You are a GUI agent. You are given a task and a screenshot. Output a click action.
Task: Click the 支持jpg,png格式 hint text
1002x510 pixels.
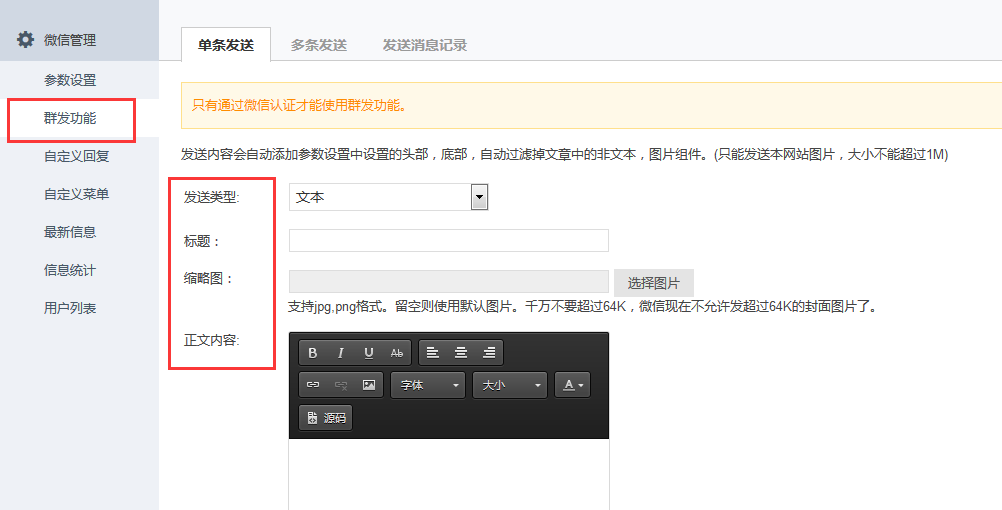tap(582, 307)
